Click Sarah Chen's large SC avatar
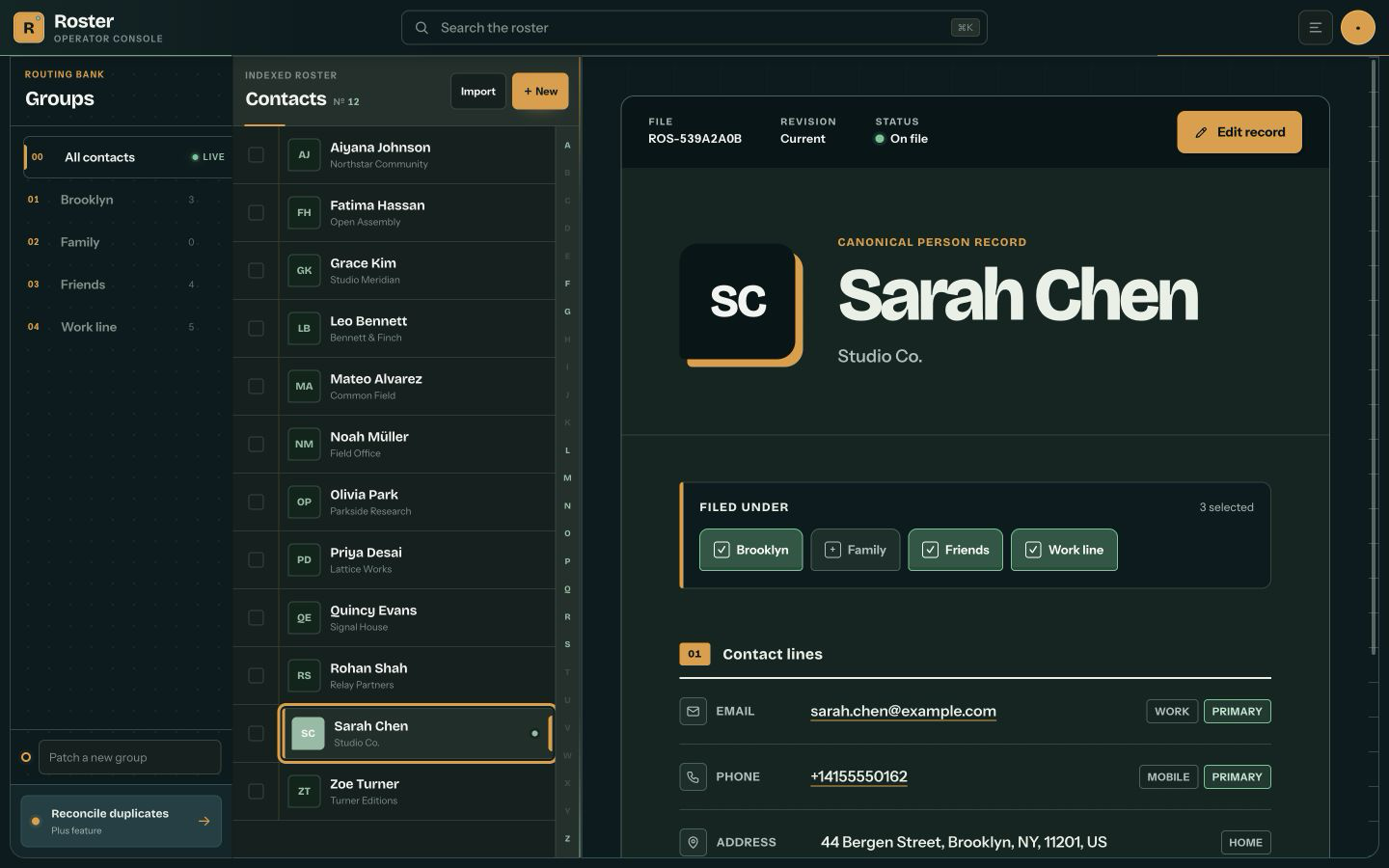 (x=738, y=302)
